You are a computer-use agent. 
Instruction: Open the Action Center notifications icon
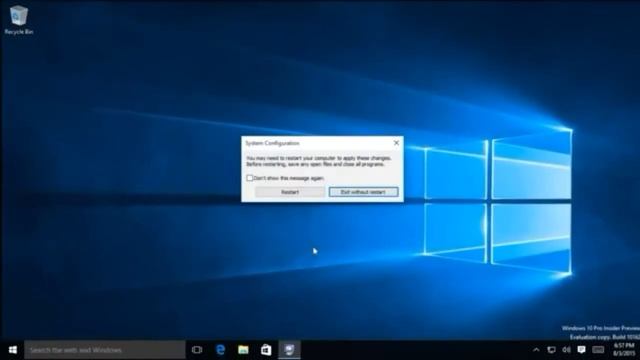tap(582, 350)
